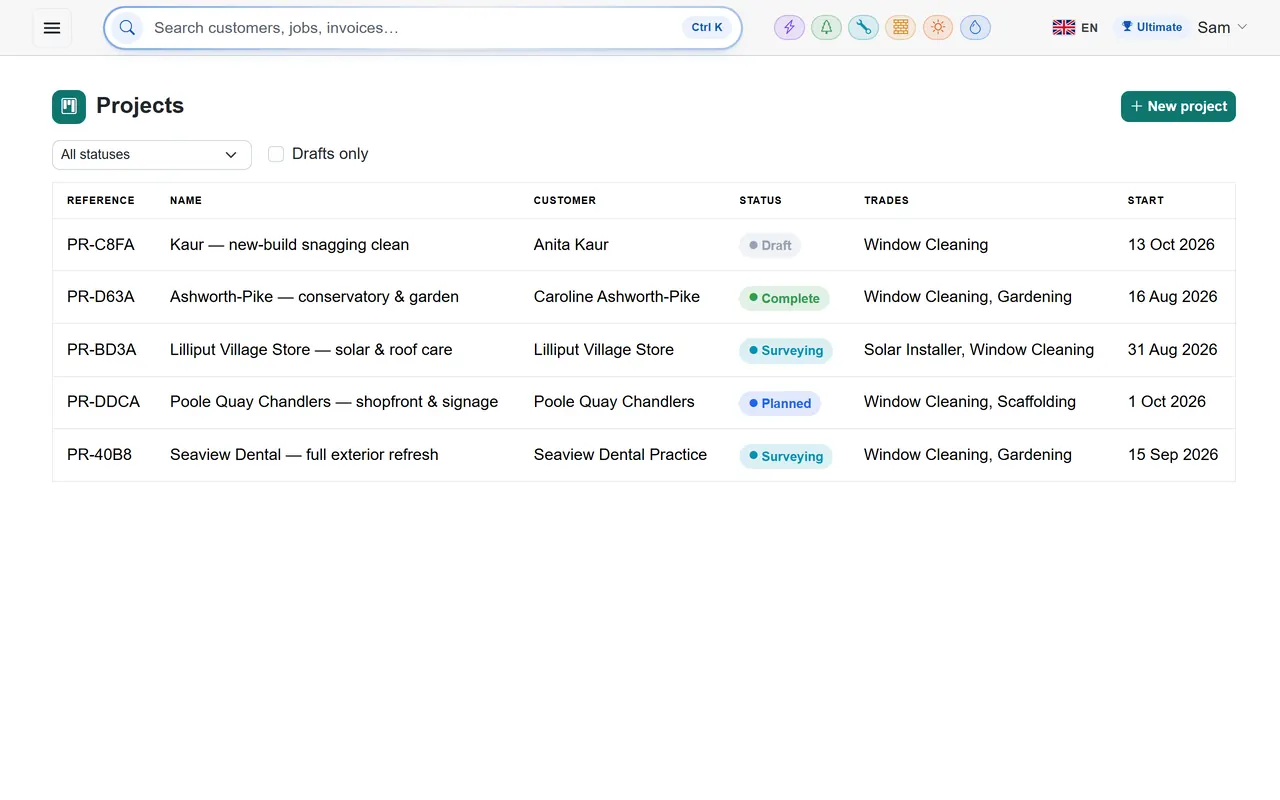Open project reference PR-D63A
The width and height of the screenshot is (1280, 800).
click(101, 297)
